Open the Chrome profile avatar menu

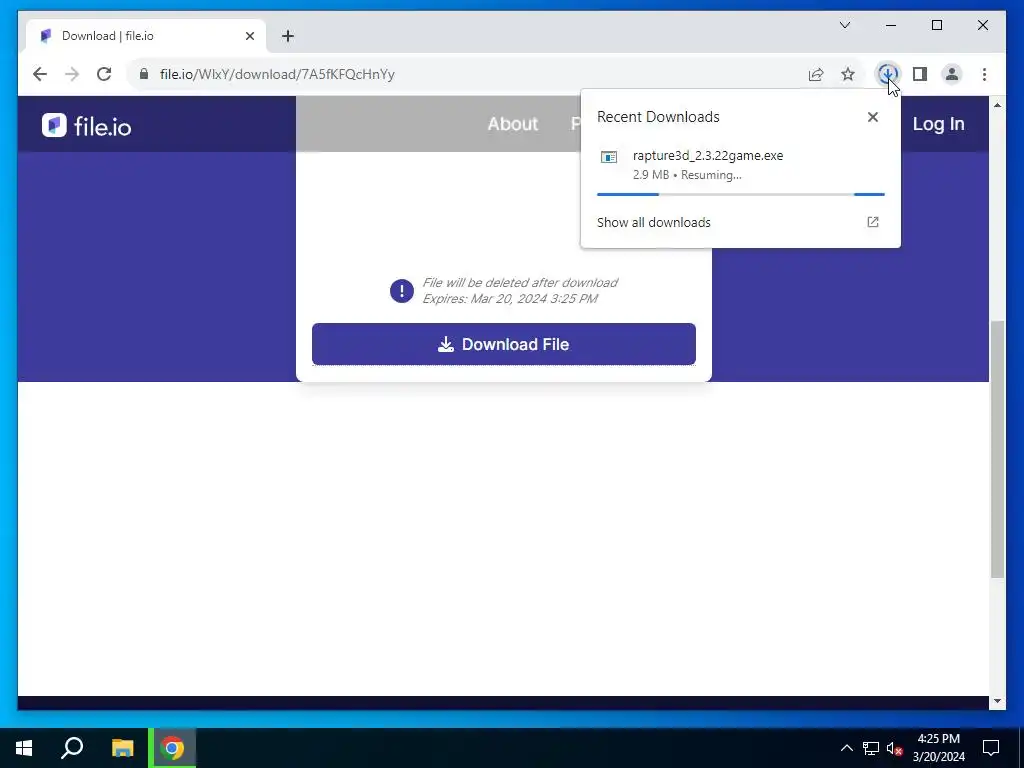tap(952, 74)
